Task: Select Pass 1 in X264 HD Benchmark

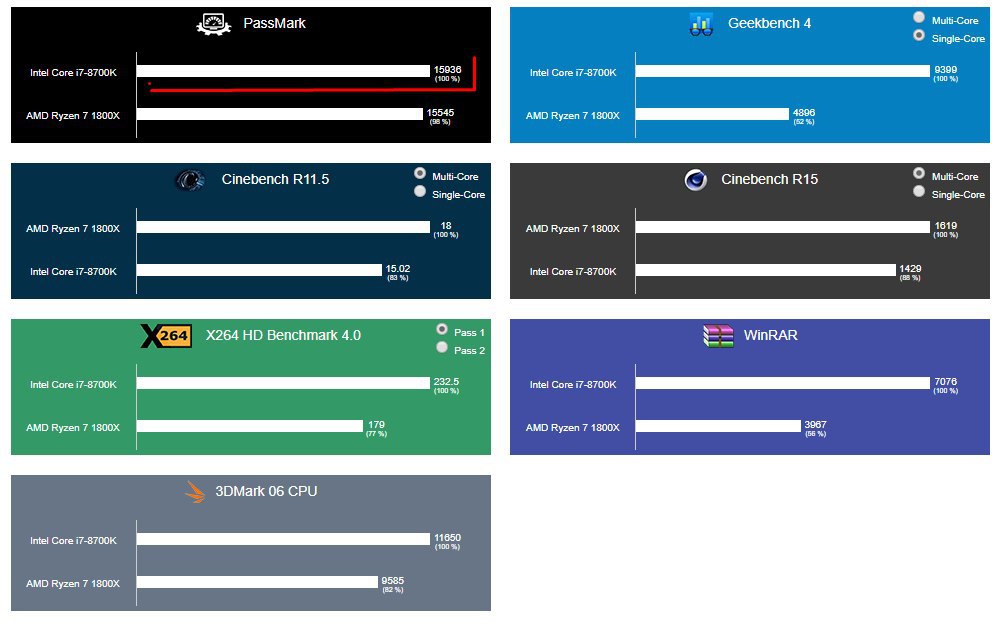Action: pyautogui.click(x=442, y=329)
